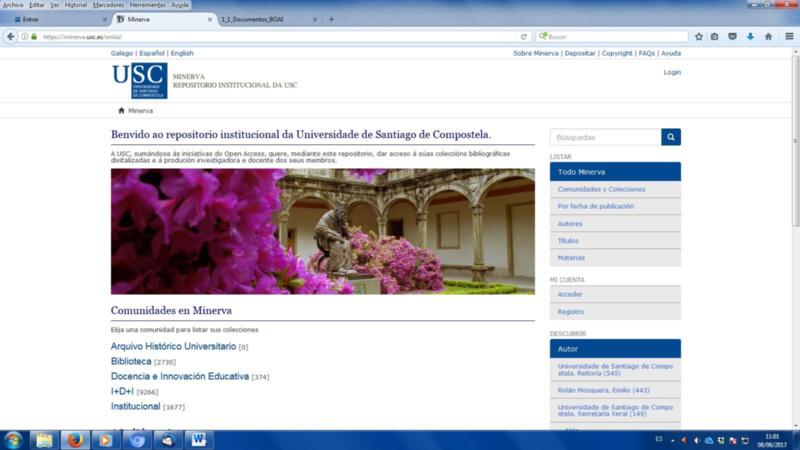800x450 pixels.
Task: Click the browser back arrow button
Action: [x=10, y=37]
